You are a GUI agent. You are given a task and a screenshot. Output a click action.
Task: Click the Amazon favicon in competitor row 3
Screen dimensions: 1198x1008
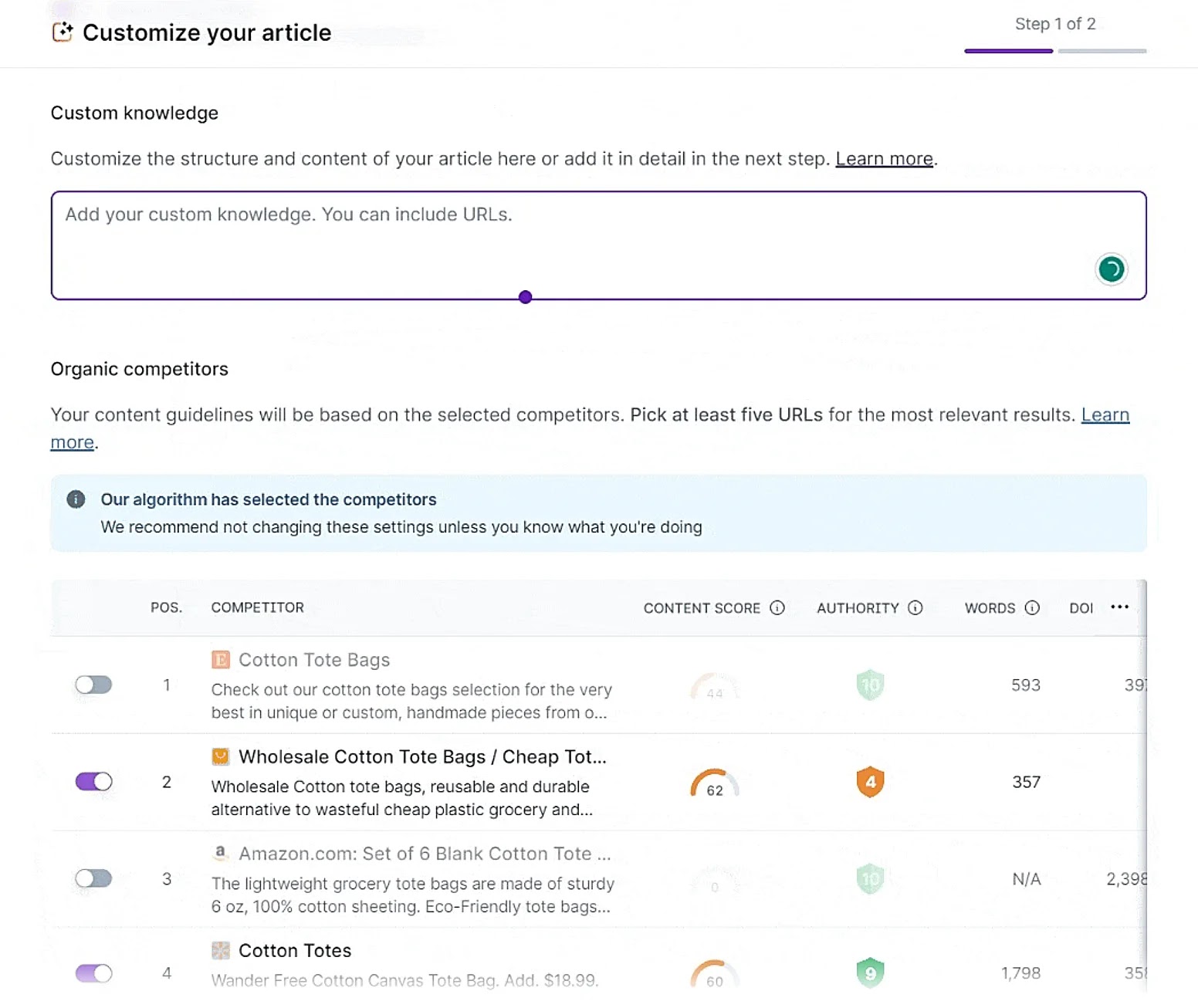pyautogui.click(x=221, y=853)
